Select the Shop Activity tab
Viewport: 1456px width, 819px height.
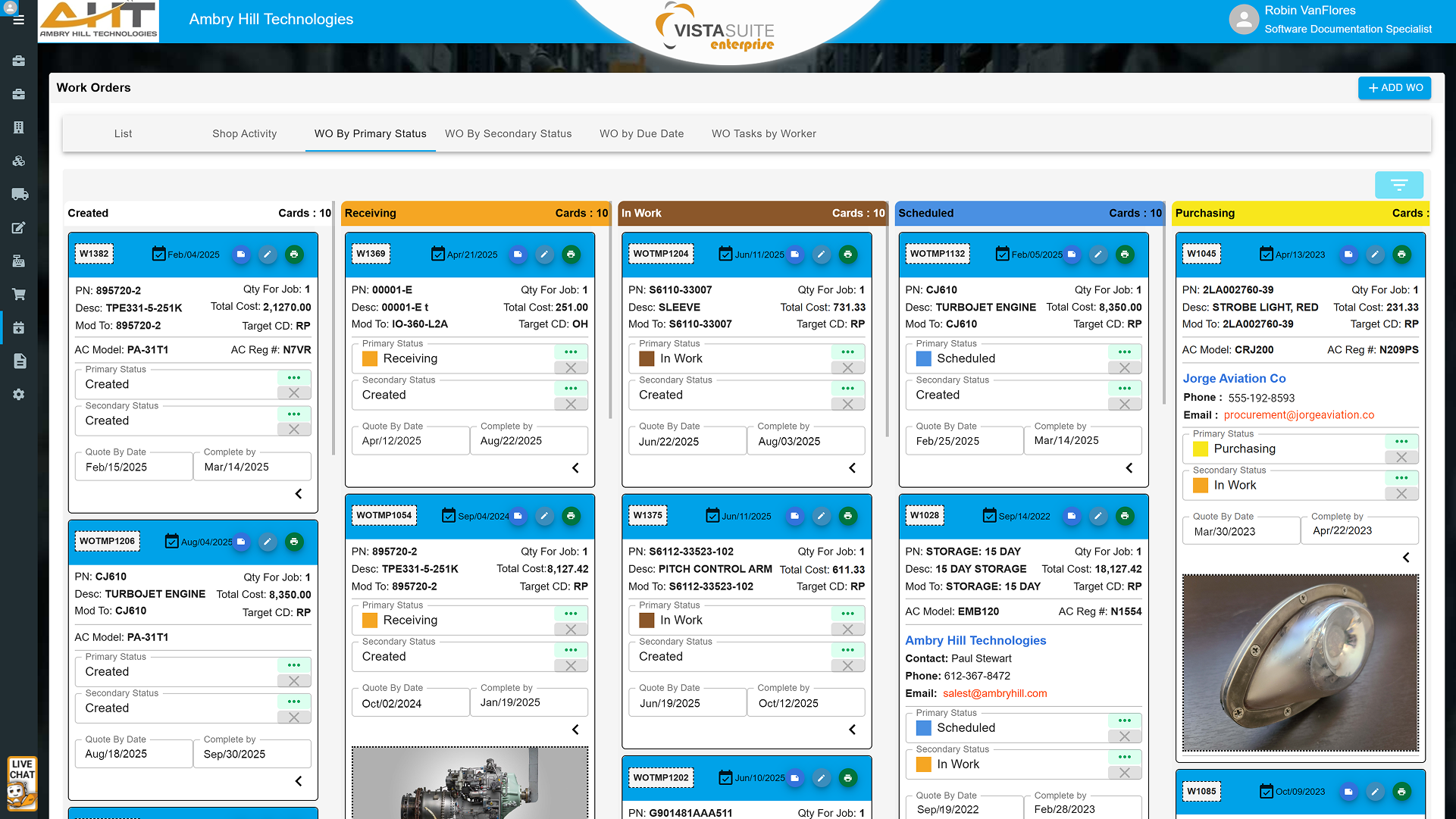click(x=244, y=134)
